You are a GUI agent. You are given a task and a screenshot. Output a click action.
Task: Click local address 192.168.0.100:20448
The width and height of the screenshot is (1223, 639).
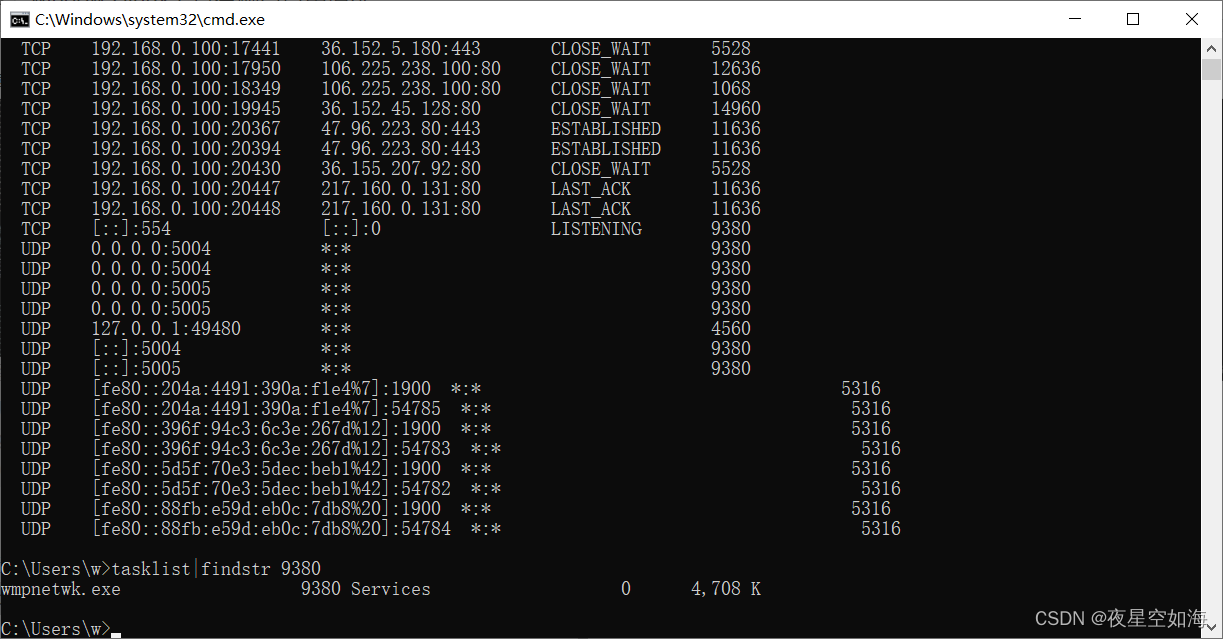186,209
